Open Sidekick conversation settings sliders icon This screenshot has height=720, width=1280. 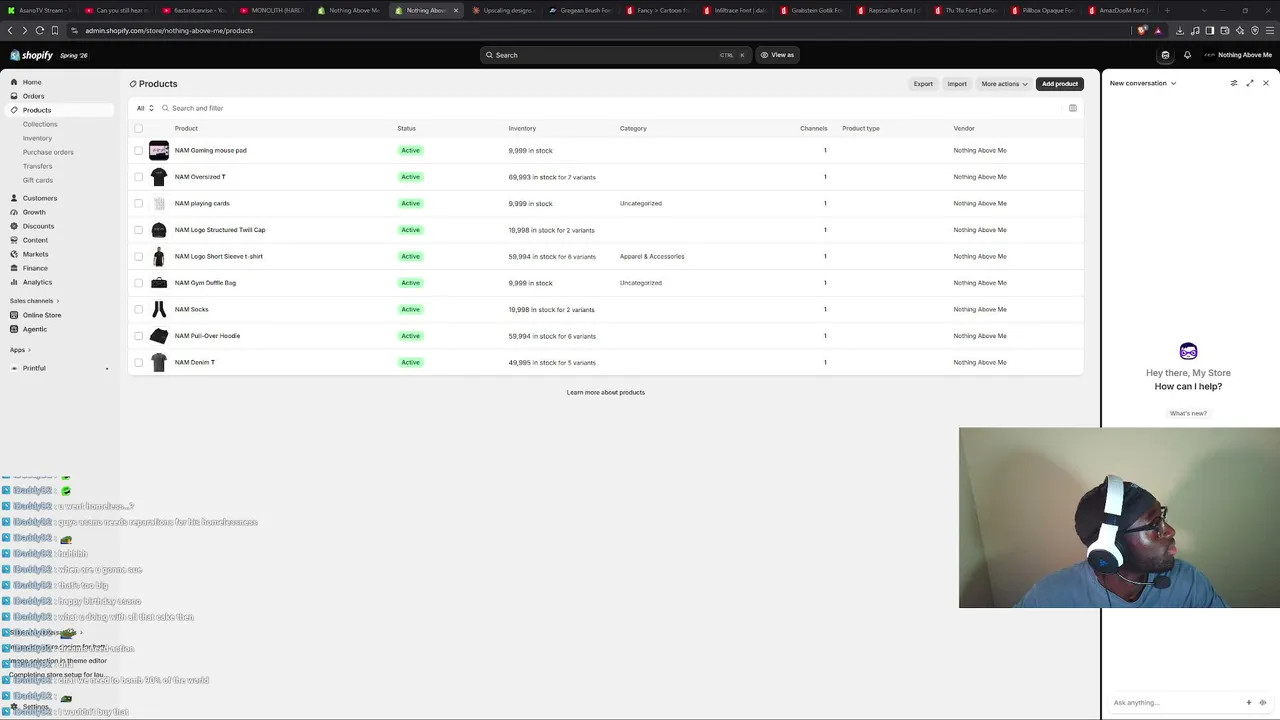pyautogui.click(x=1234, y=83)
